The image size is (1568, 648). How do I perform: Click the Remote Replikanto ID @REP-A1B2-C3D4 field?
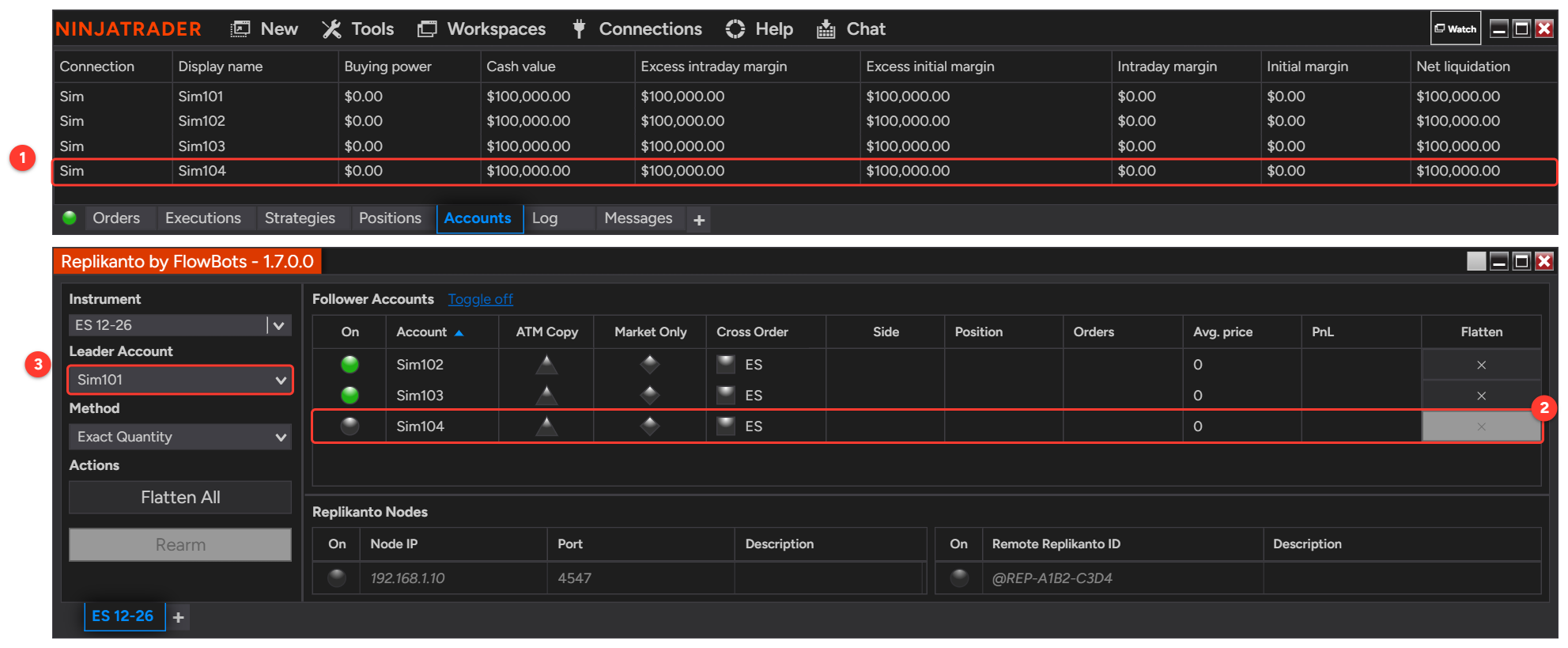pyautogui.click(x=1122, y=578)
